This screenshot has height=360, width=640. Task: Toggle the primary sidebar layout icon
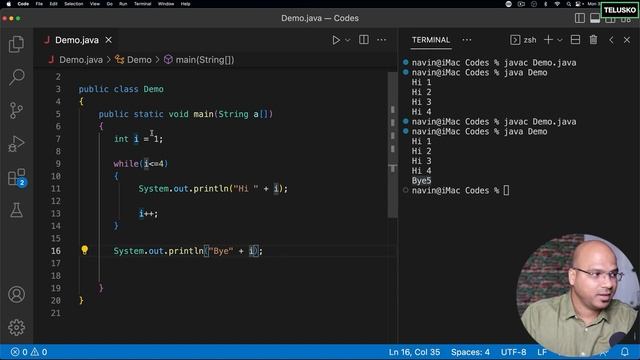[580, 18]
